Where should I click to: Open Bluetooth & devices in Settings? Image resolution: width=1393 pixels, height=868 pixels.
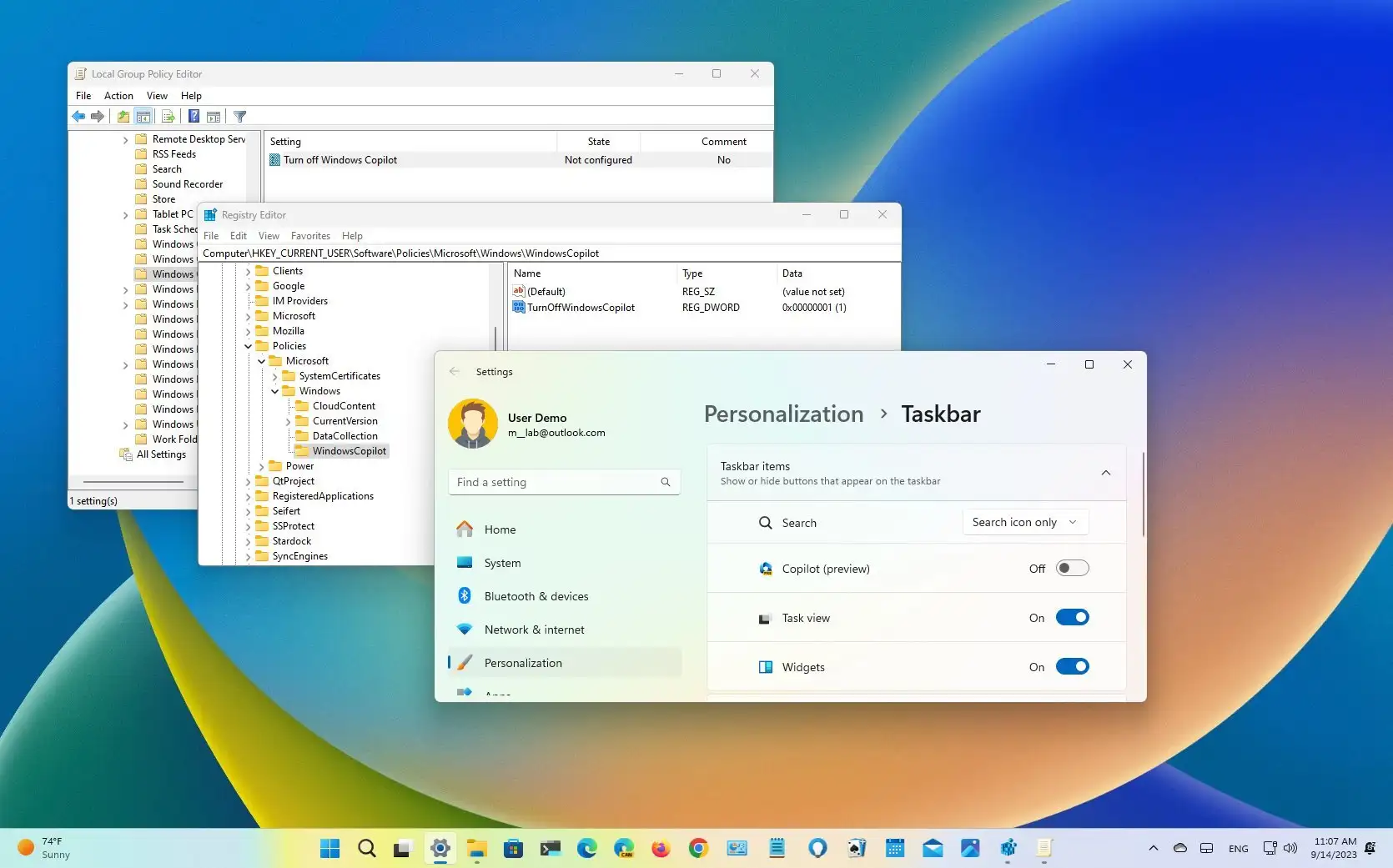pos(566,596)
